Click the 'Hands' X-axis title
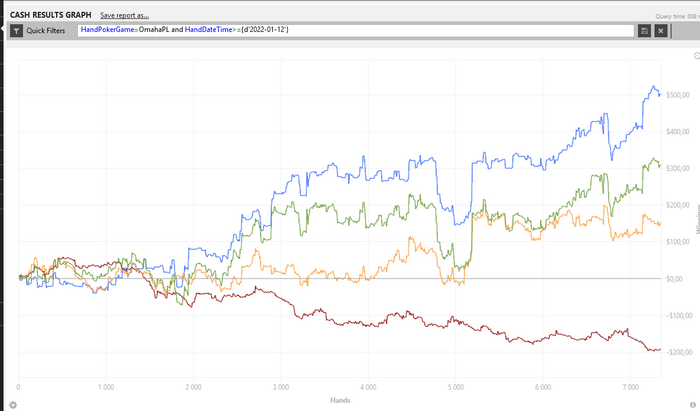Image resolution: width=700 pixels, height=411 pixels. (x=340, y=400)
